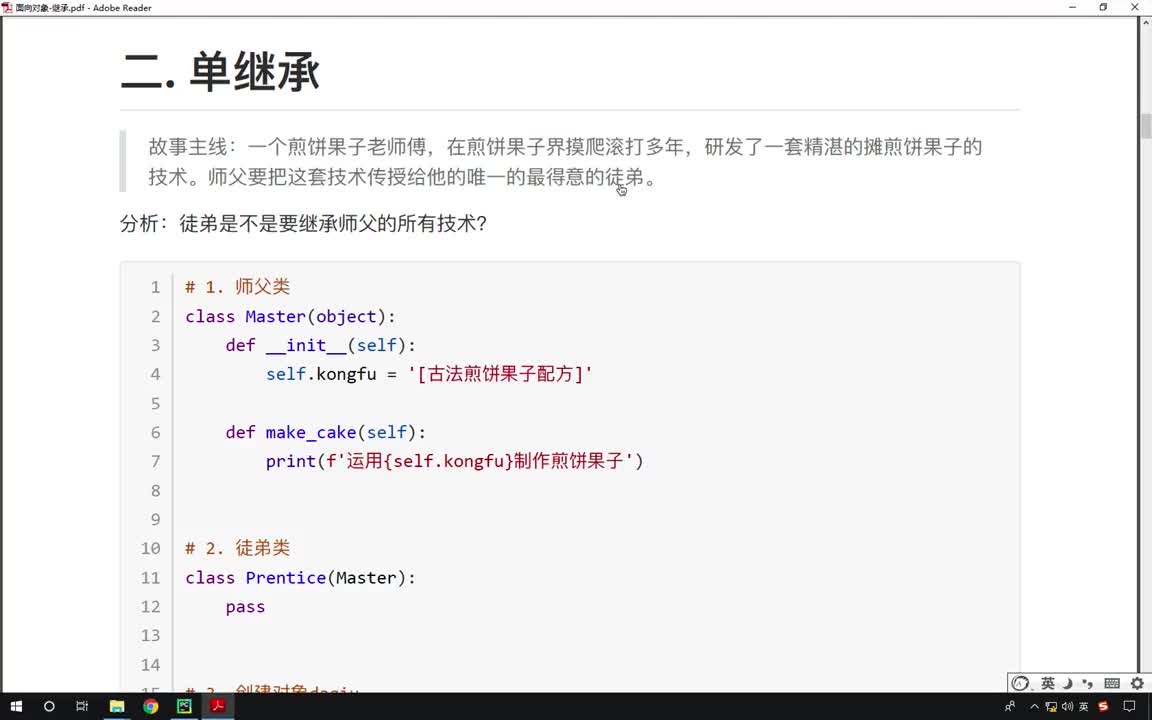1152x720 pixels.
Task: Click the red Sogou S tray icon
Action: click(x=1103, y=706)
